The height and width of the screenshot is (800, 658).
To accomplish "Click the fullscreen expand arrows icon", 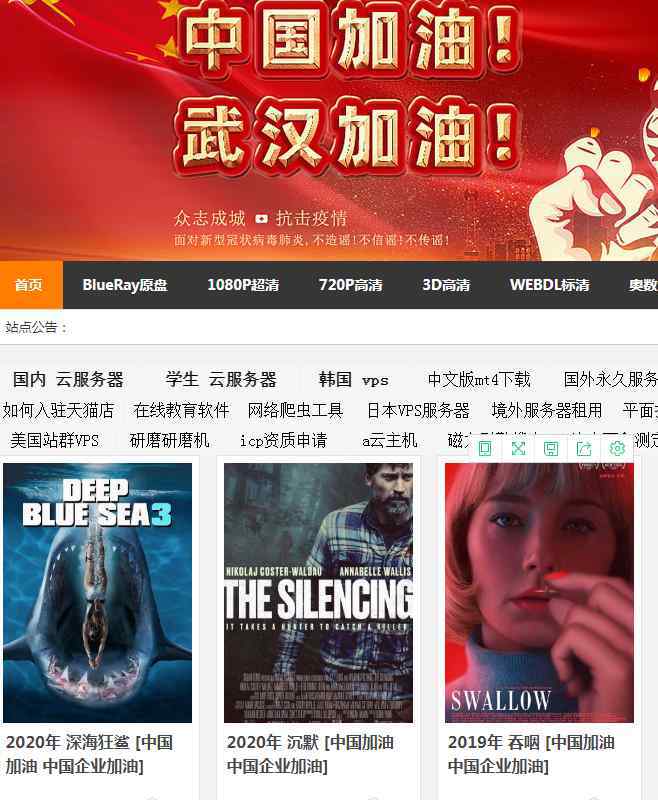I will tap(518, 448).
